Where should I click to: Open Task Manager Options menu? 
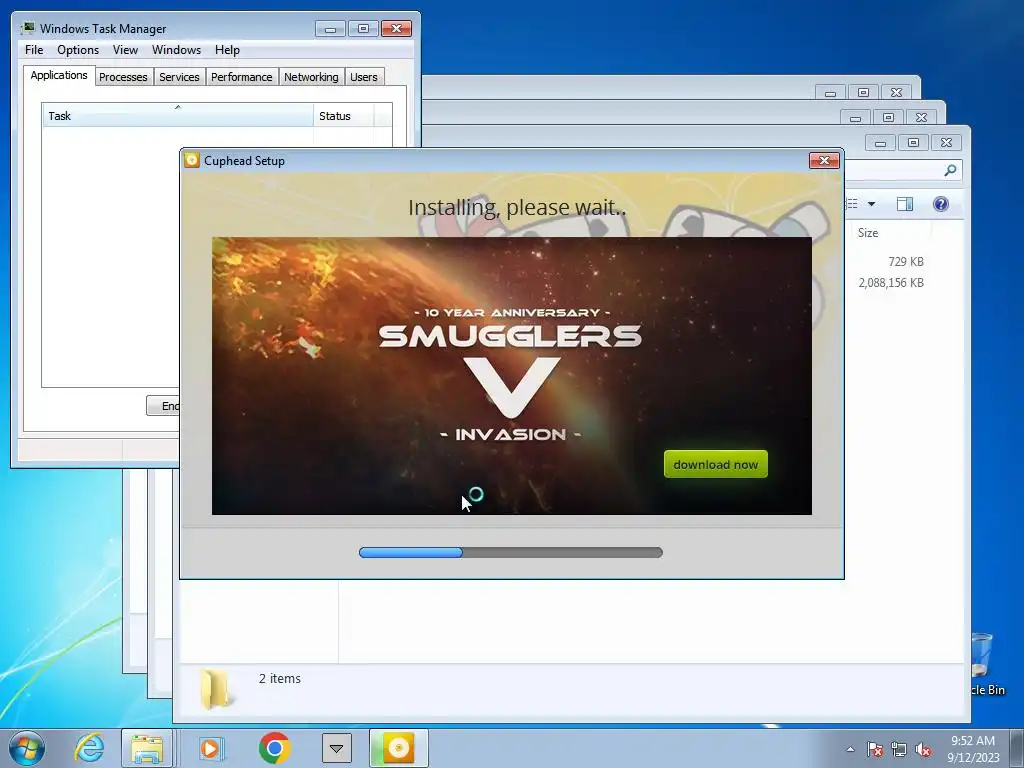[x=78, y=50]
